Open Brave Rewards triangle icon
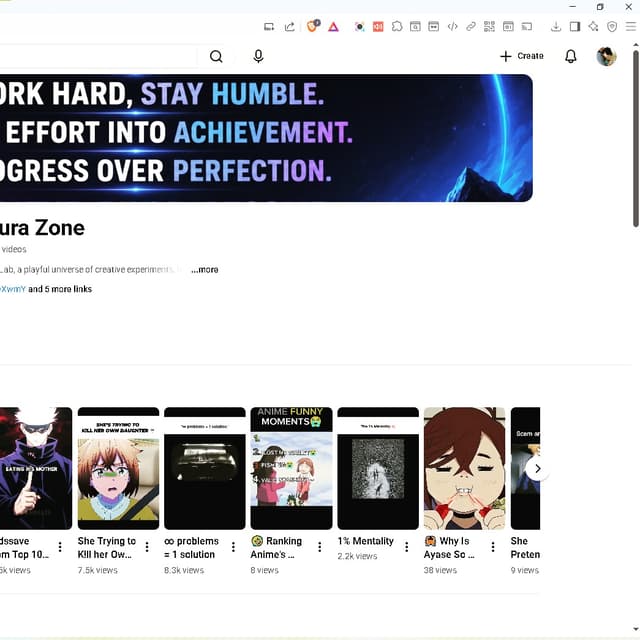Image resolution: width=640 pixels, height=640 pixels. pyautogui.click(x=333, y=27)
